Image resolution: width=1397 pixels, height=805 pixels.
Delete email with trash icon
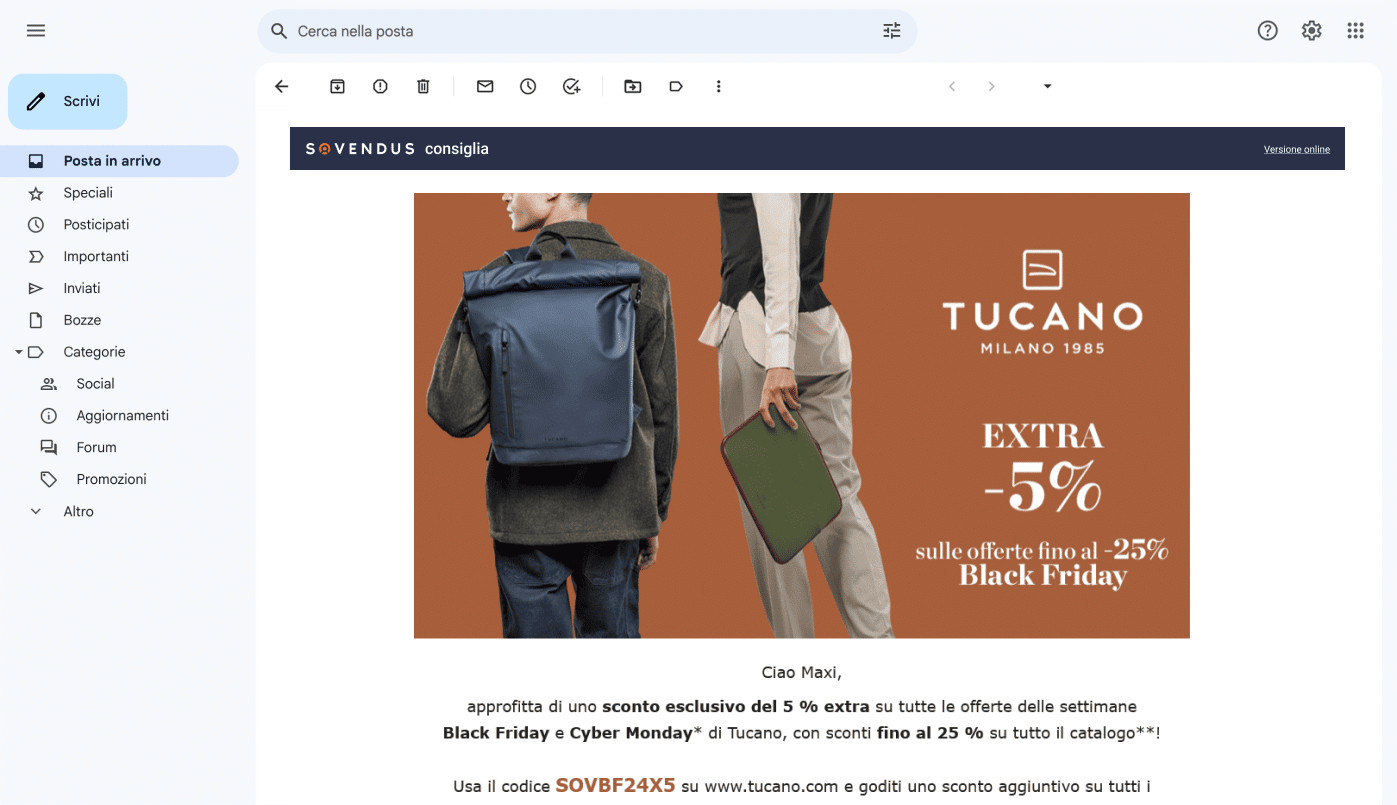423,87
